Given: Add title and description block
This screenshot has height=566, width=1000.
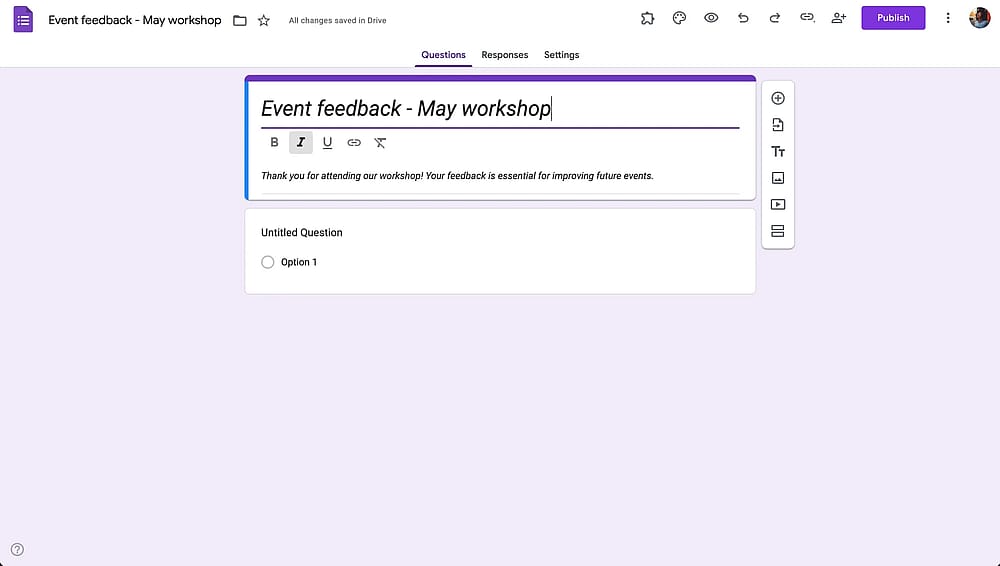Looking at the screenshot, I should click(777, 151).
